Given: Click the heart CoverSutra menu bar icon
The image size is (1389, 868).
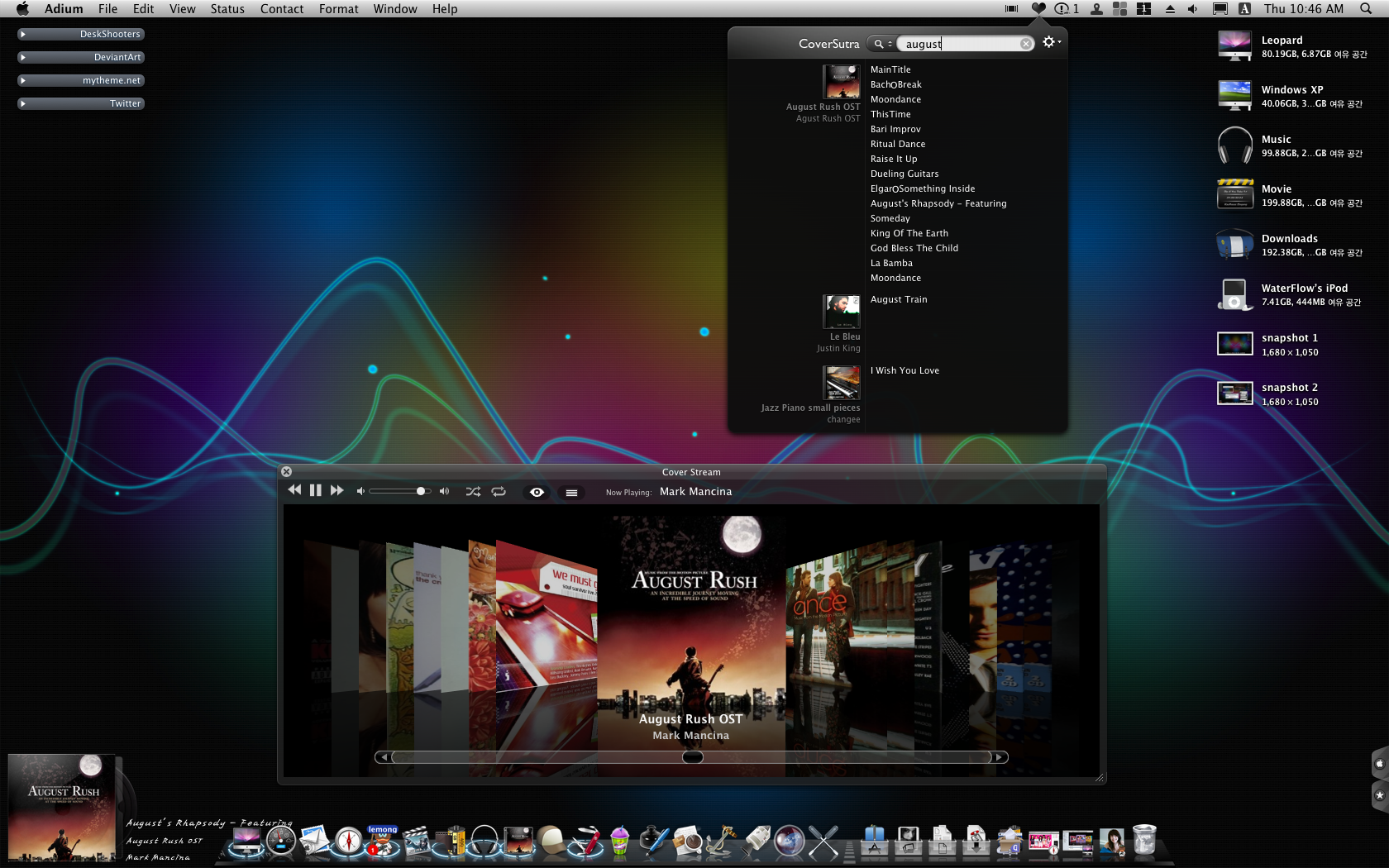Looking at the screenshot, I should pyautogui.click(x=1038, y=9).
